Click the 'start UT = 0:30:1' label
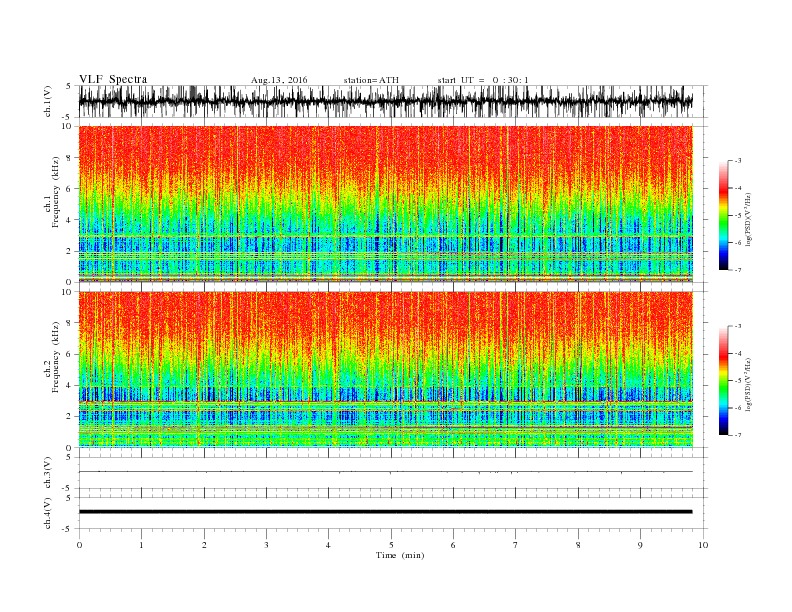 483,80
